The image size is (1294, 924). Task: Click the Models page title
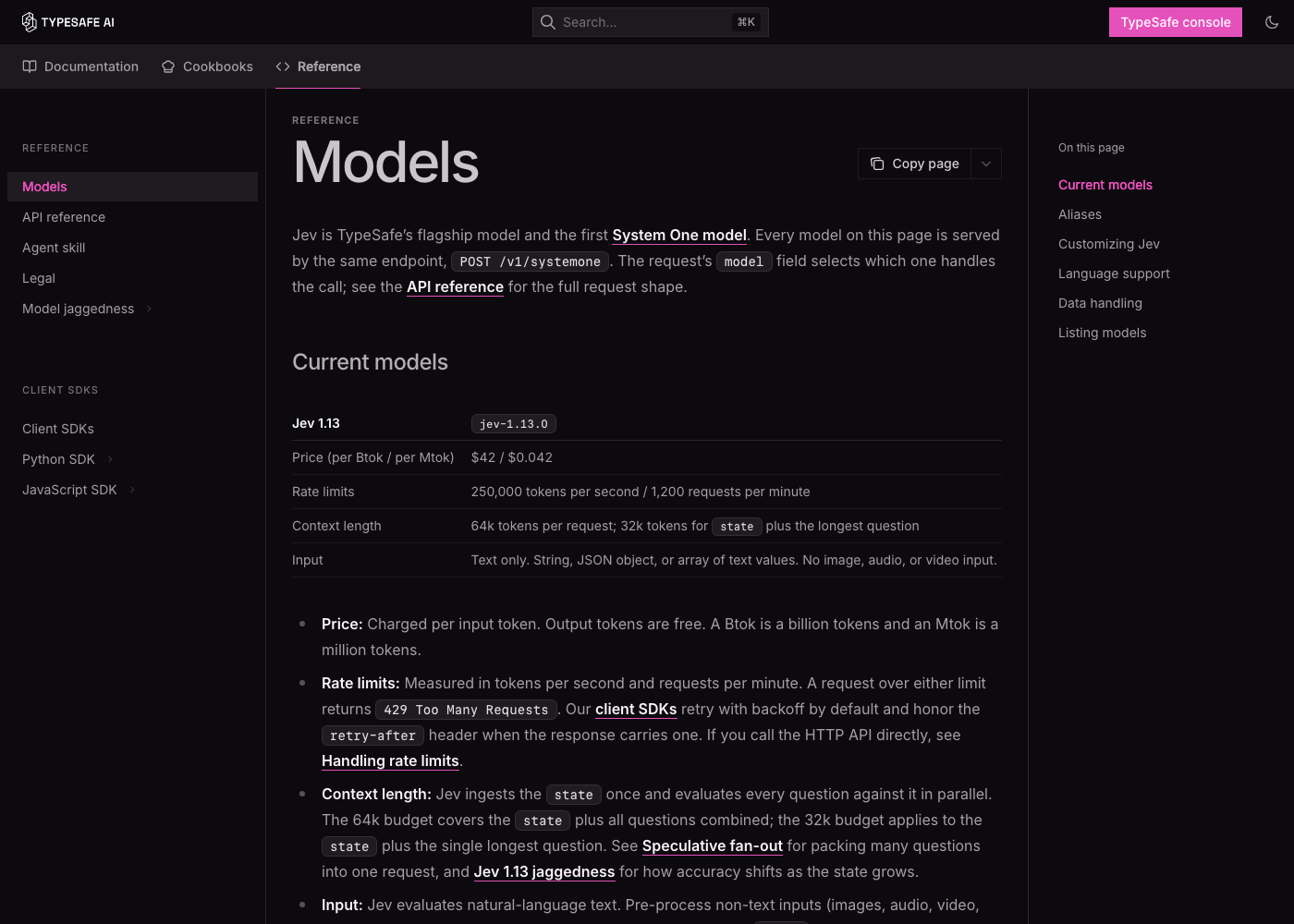pos(386,163)
